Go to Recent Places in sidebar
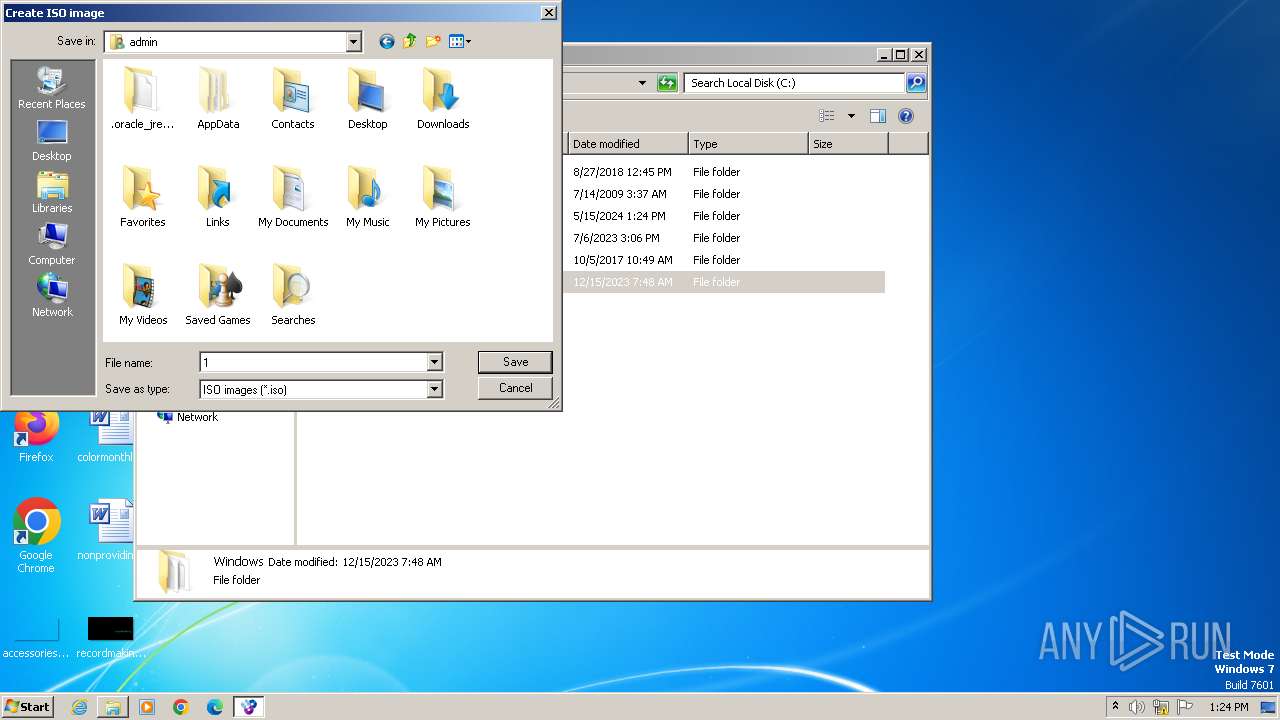This screenshot has width=1280, height=720. pyautogui.click(x=52, y=88)
